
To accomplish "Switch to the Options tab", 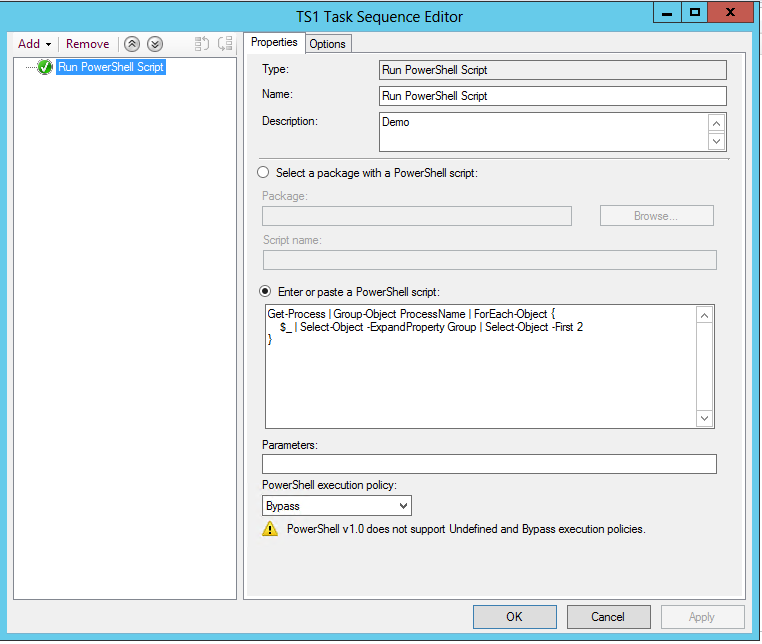I will 328,44.
